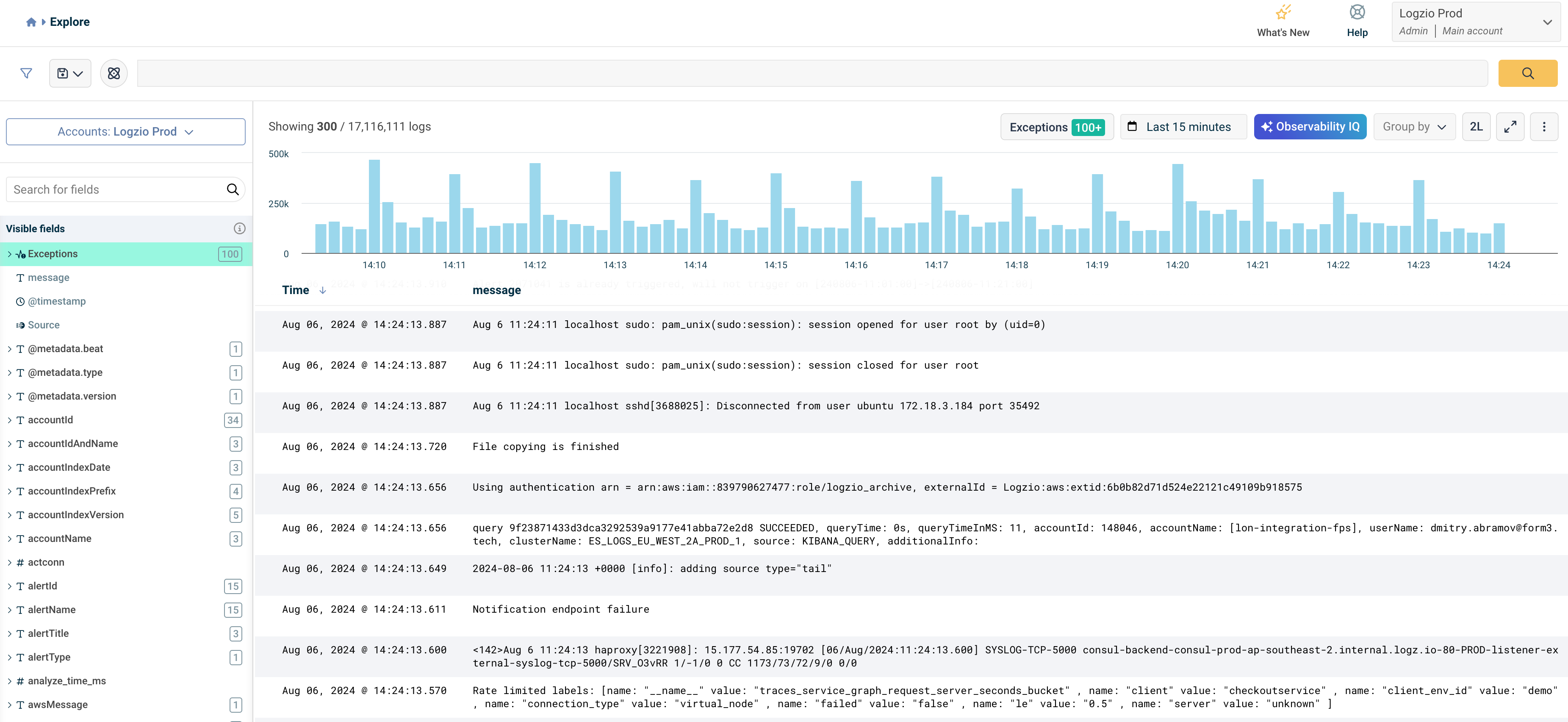Select the @timestamp visible field
Viewport: 1568px width, 722px height.
57,301
